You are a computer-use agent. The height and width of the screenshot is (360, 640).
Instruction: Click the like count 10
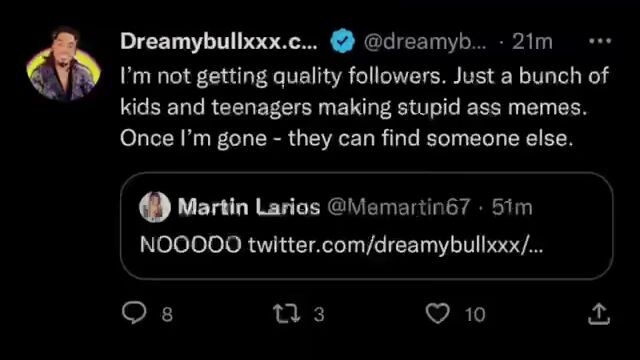coord(475,315)
